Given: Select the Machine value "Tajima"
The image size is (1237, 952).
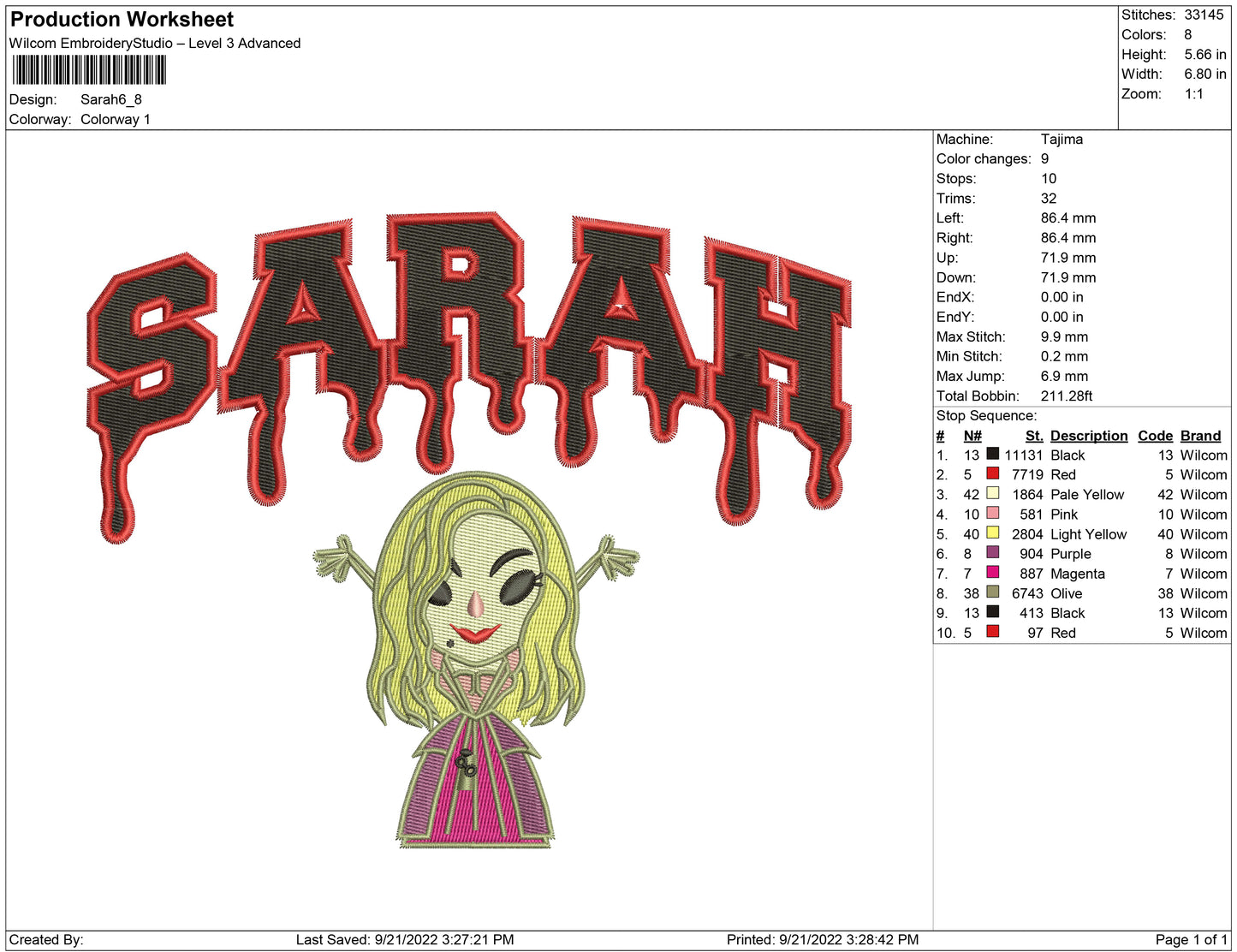Looking at the screenshot, I should tap(1062, 139).
